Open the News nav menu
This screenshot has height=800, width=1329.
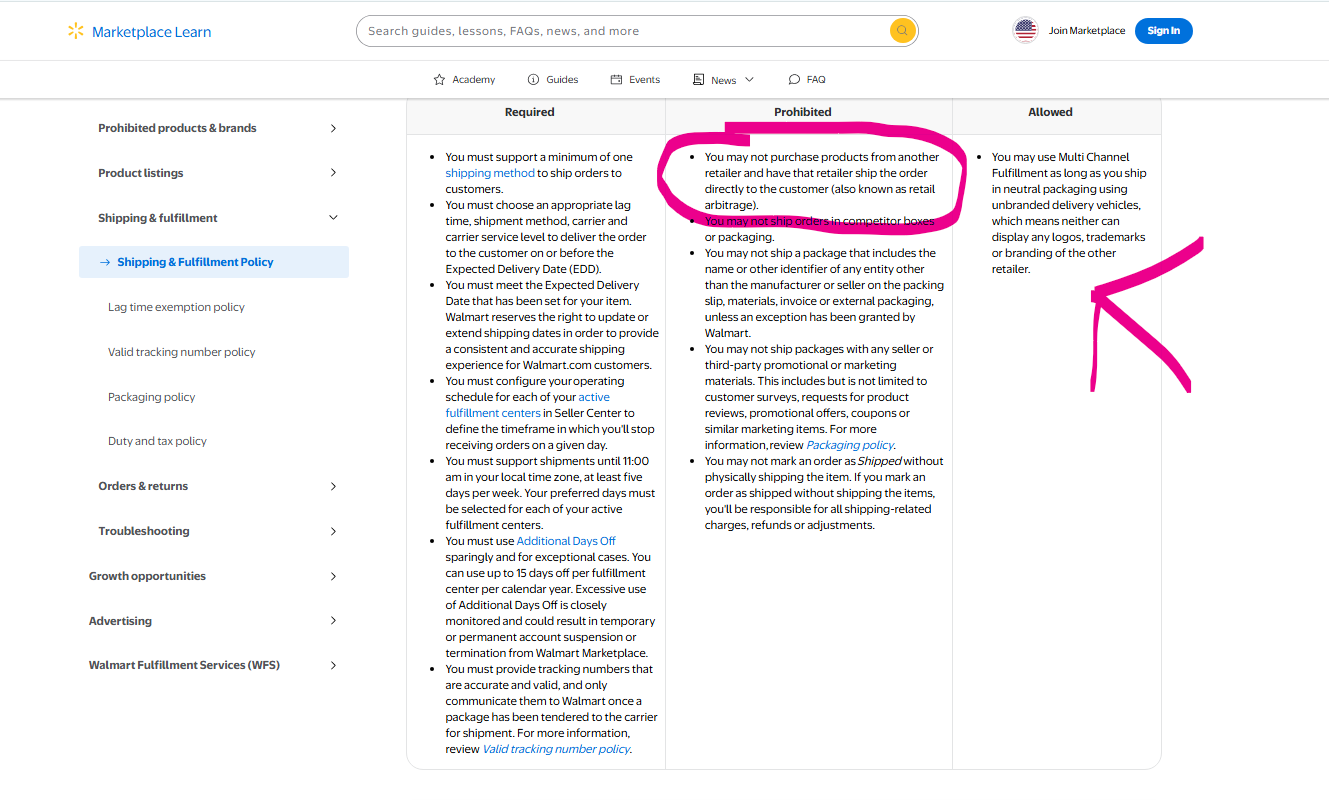click(724, 80)
